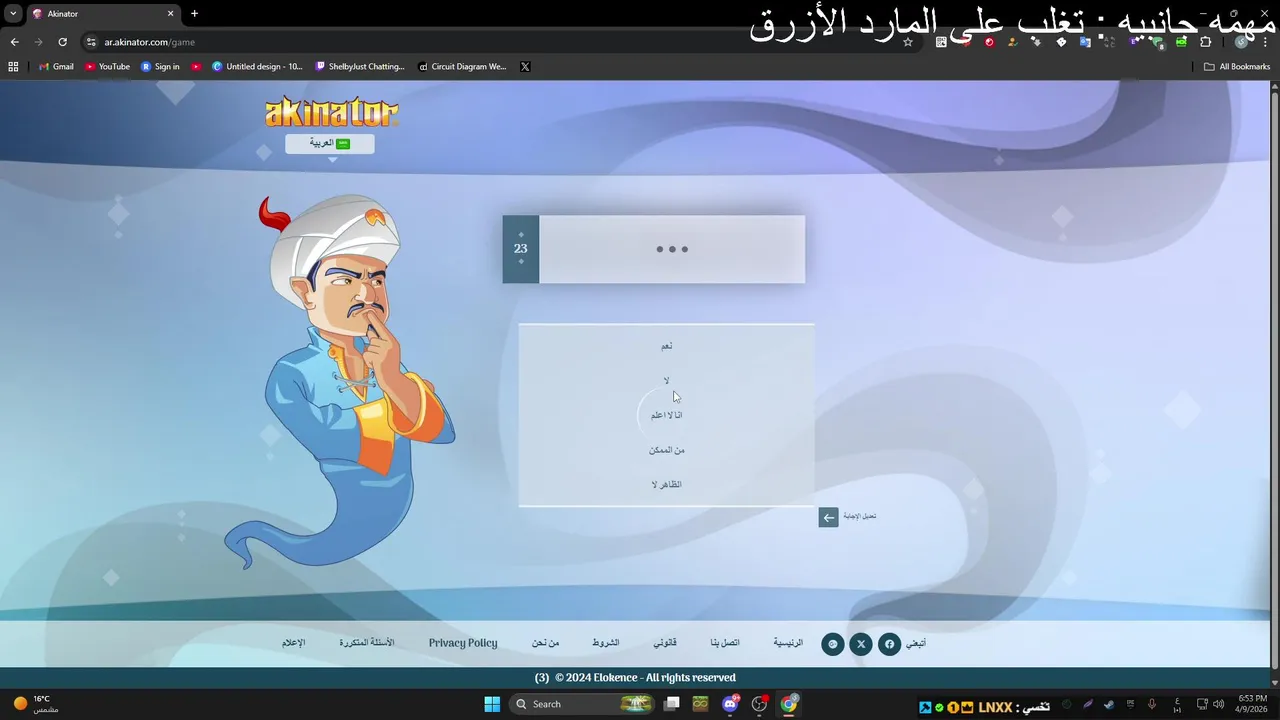The image size is (1280, 720).
Task: Open the taskbar weather widget
Action: point(36,704)
